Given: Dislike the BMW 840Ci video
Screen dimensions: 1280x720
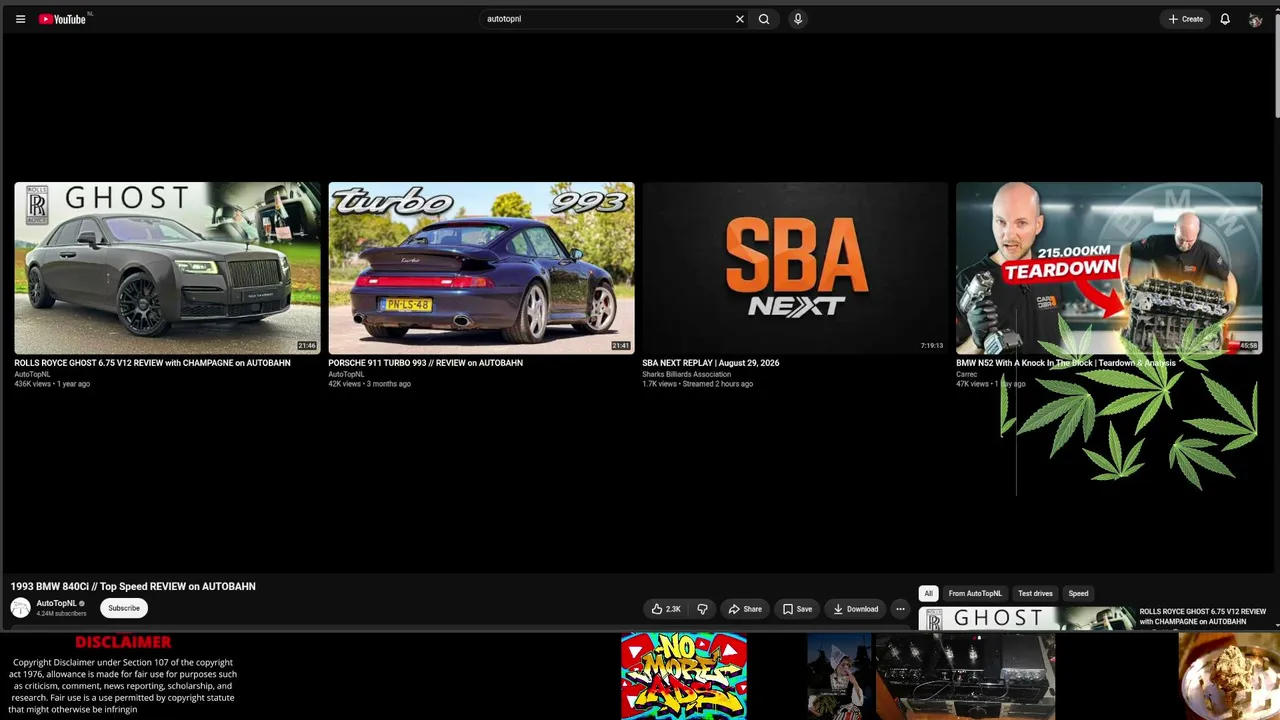Looking at the screenshot, I should point(702,609).
